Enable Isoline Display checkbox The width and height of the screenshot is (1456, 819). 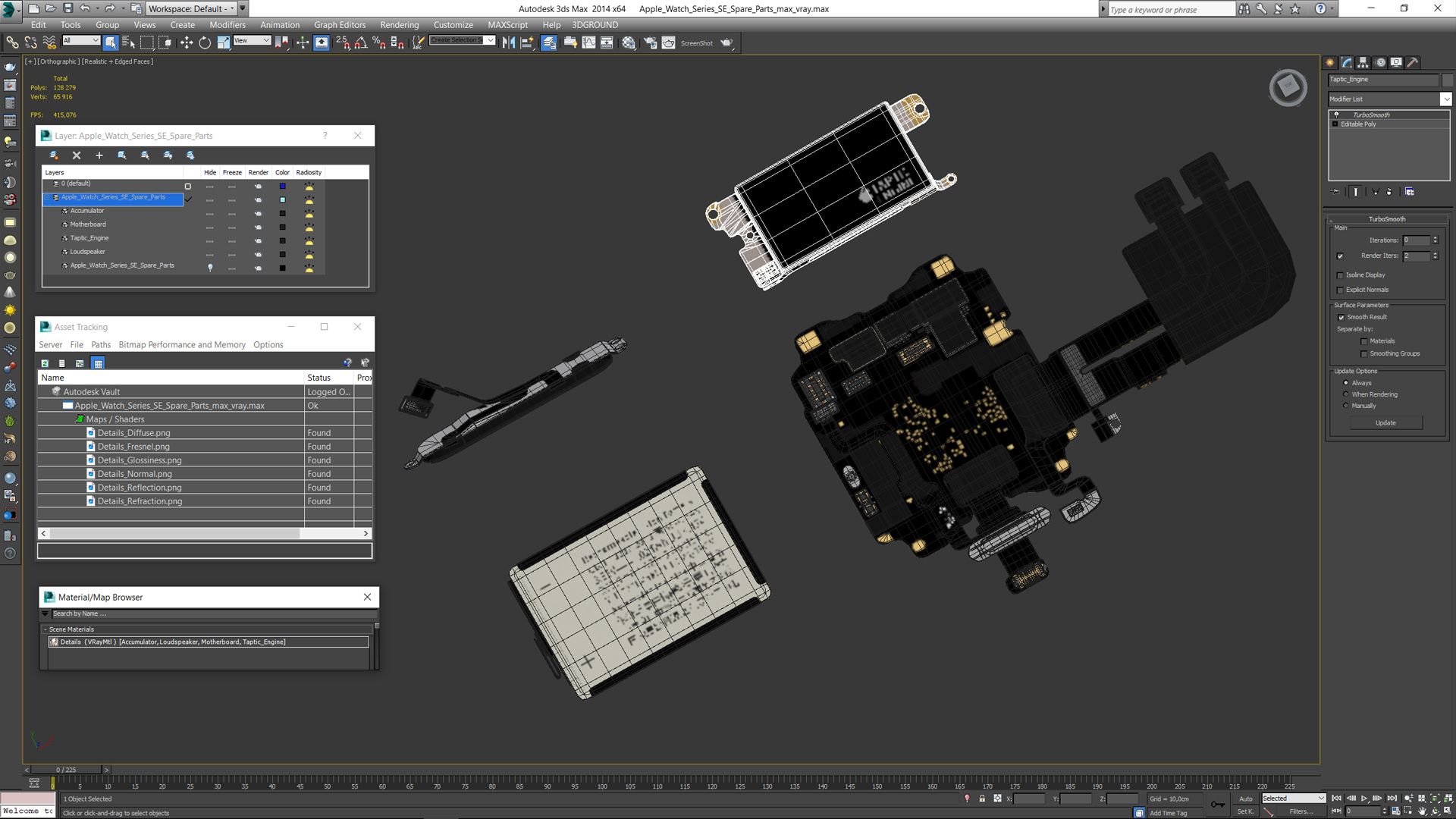click(1340, 275)
